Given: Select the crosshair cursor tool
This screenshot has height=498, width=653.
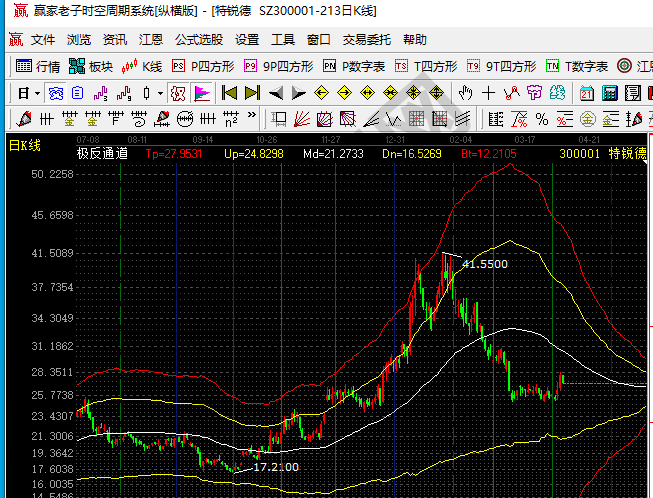Looking at the screenshot, I should pos(488,93).
